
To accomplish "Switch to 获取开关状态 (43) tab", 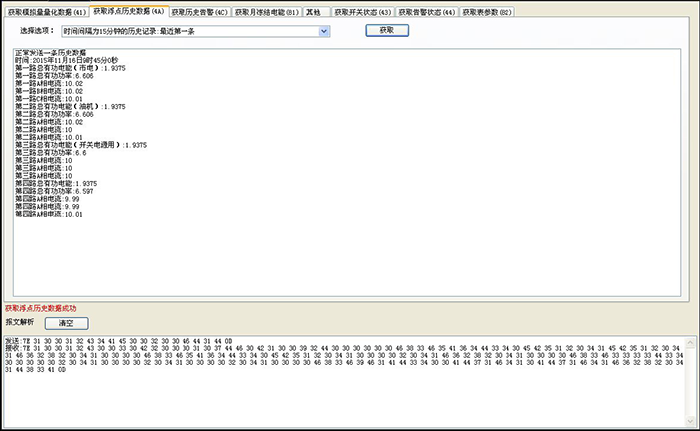I will point(362,12).
